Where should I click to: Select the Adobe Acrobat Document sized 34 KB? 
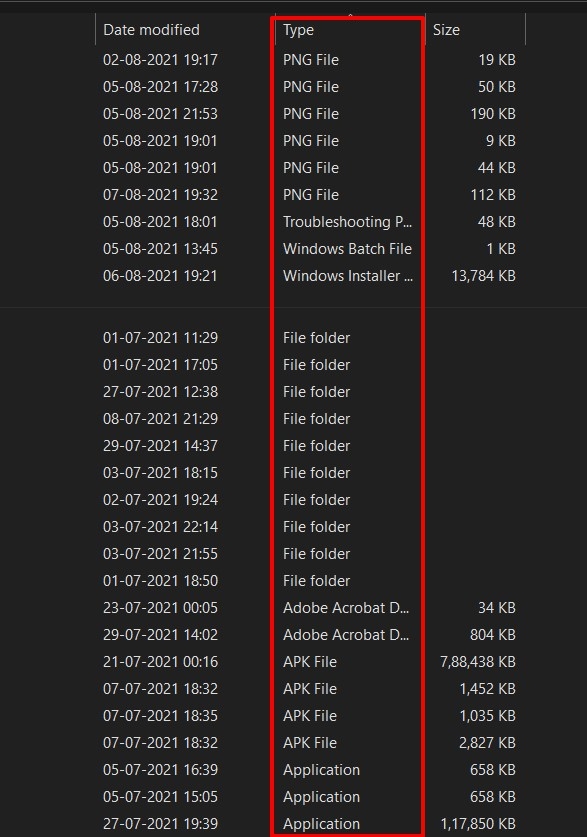point(345,607)
